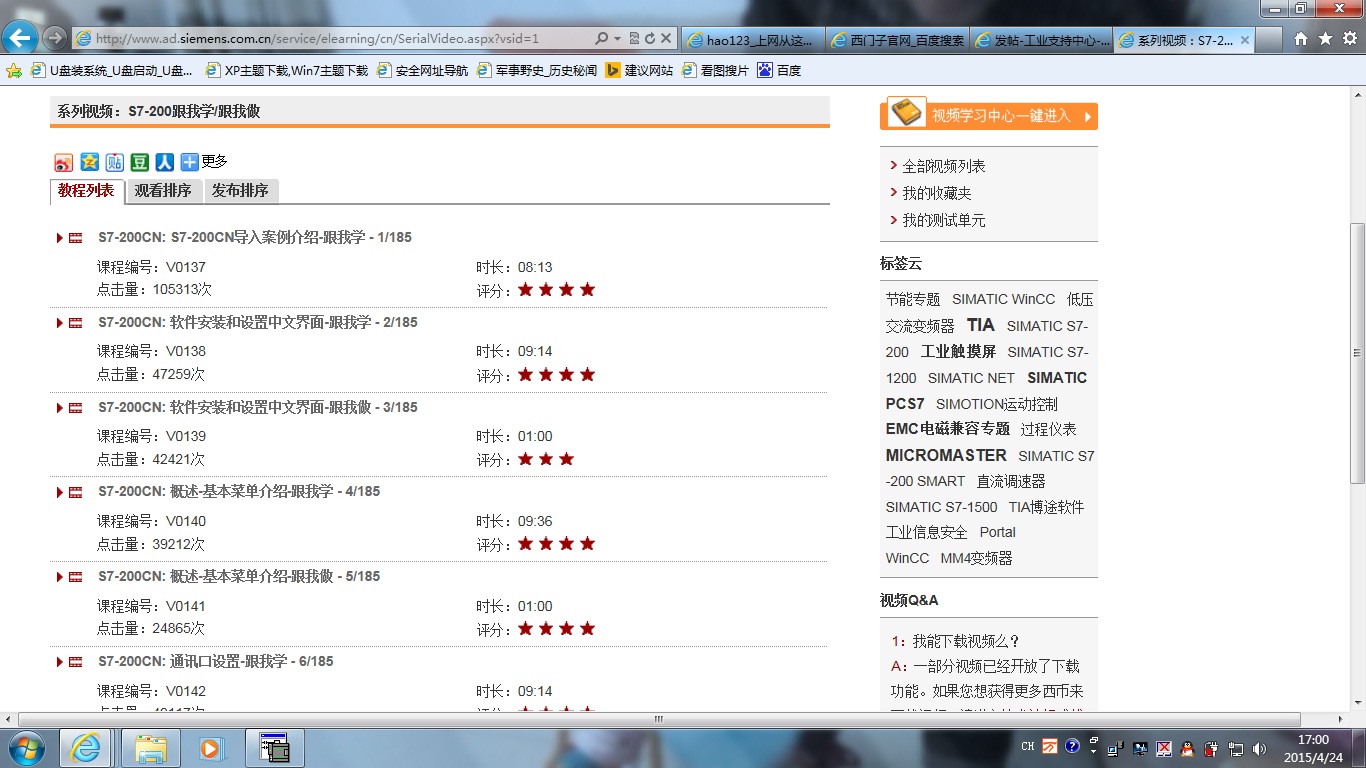Expand lesson 2/185 red arrow
Image resolution: width=1366 pixels, height=768 pixels.
click(x=60, y=323)
